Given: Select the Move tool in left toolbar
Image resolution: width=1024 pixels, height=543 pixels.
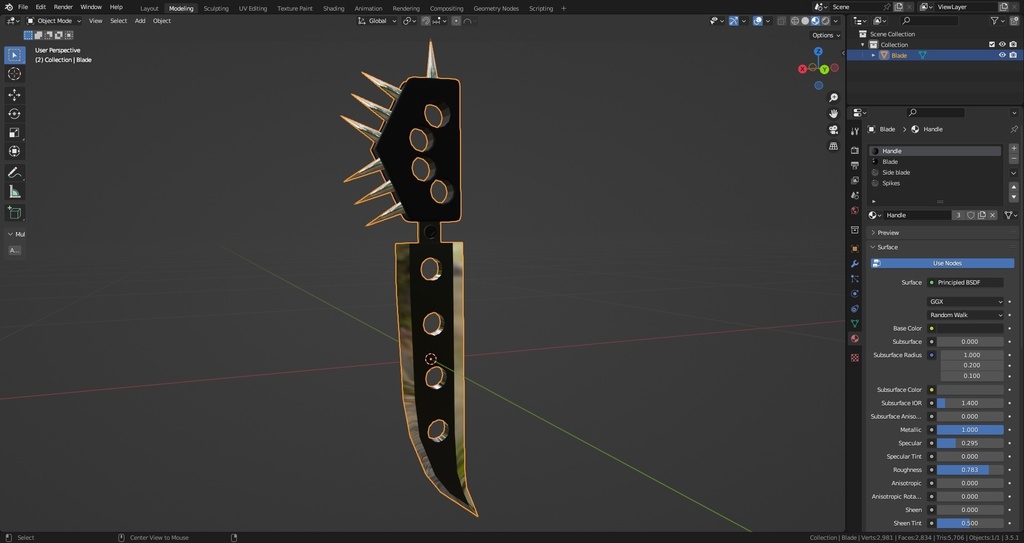Looking at the screenshot, I should 14,95.
